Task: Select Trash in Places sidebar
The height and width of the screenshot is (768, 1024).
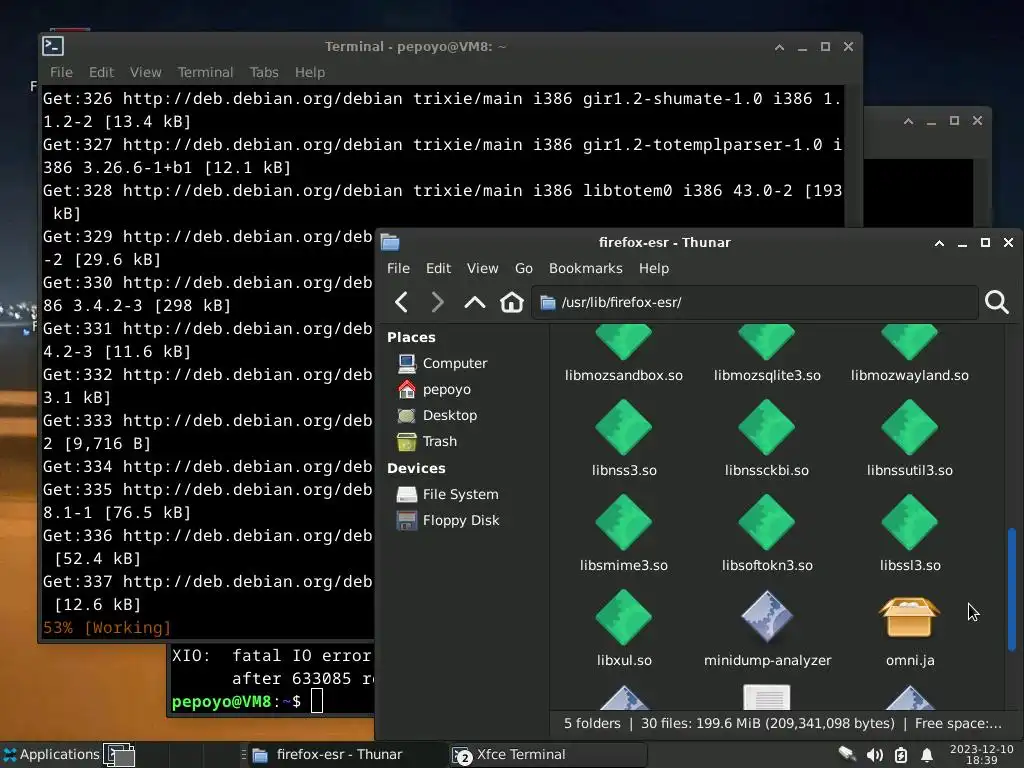Action: (x=427, y=441)
